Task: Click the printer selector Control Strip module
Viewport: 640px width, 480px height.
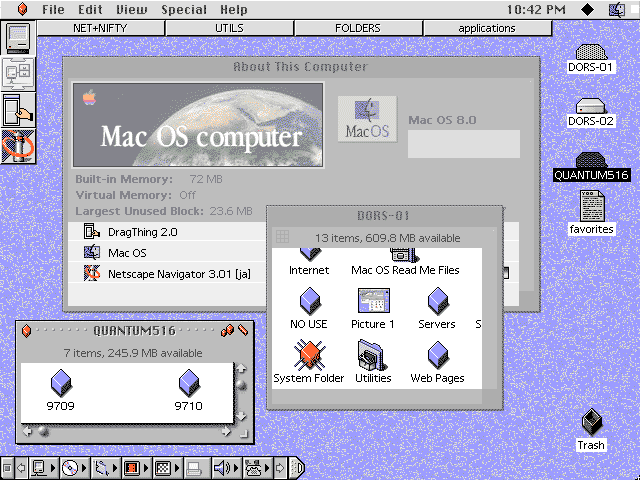Action: tap(197, 468)
